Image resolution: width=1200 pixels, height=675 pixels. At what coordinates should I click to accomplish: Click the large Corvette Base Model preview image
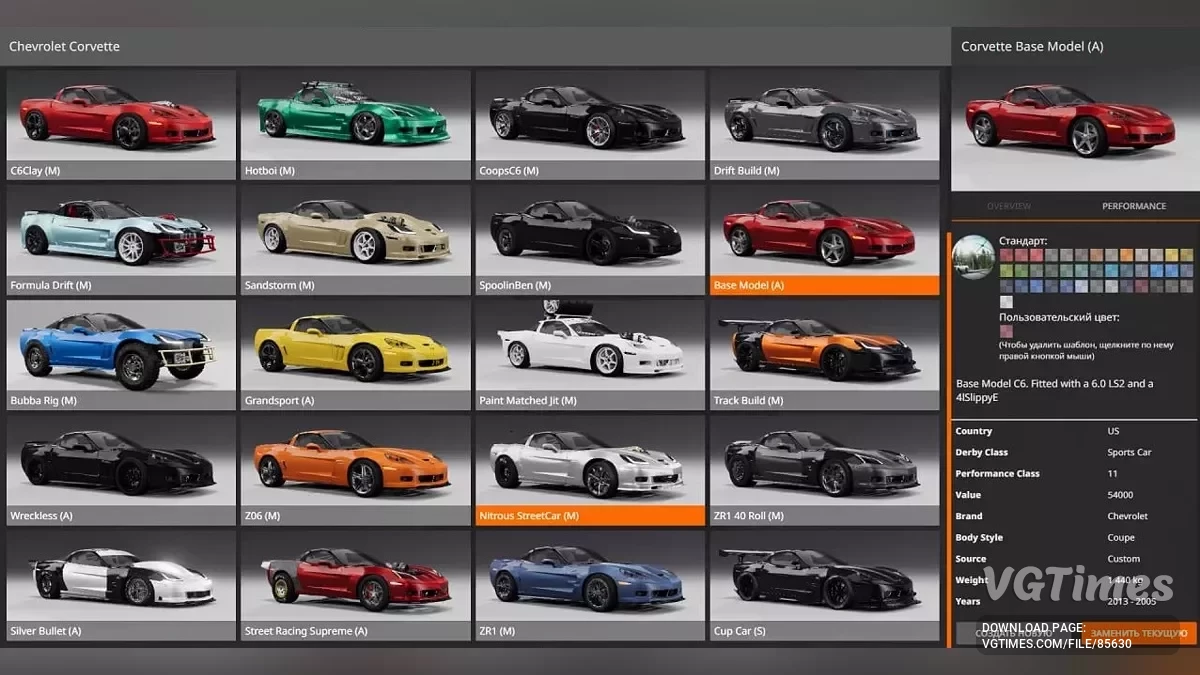(1074, 128)
